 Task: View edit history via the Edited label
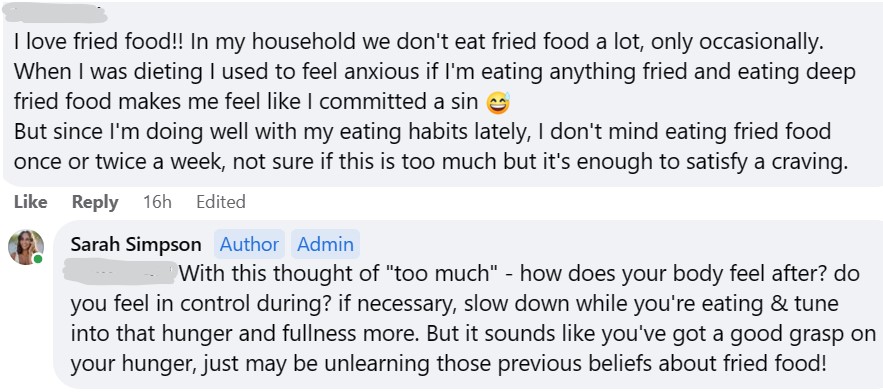(221, 202)
